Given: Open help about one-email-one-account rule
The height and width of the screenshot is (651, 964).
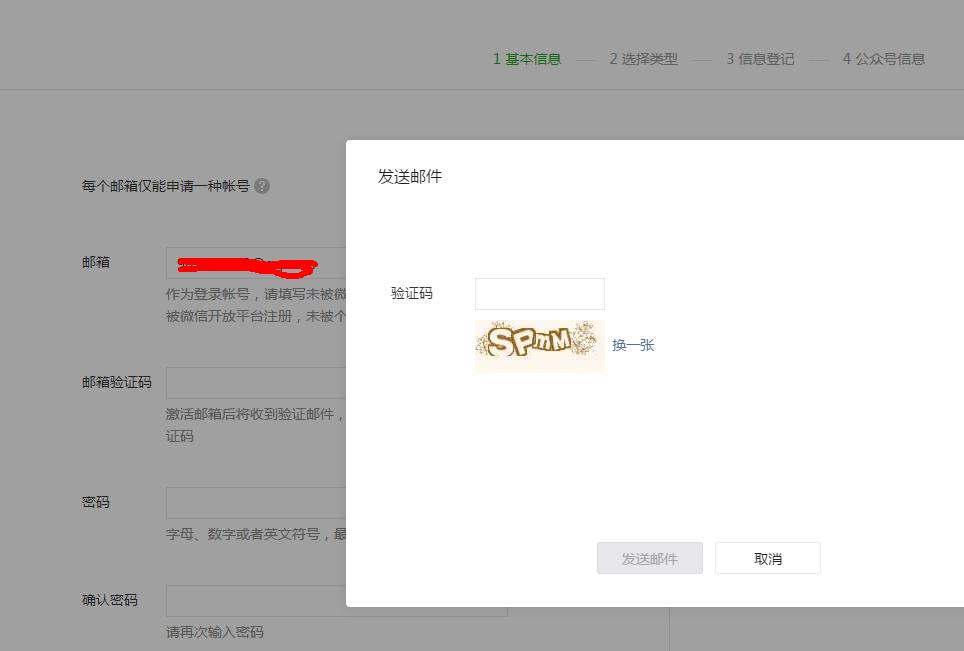Looking at the screenshot, I should pyautogui.click(x=261, y=186).
